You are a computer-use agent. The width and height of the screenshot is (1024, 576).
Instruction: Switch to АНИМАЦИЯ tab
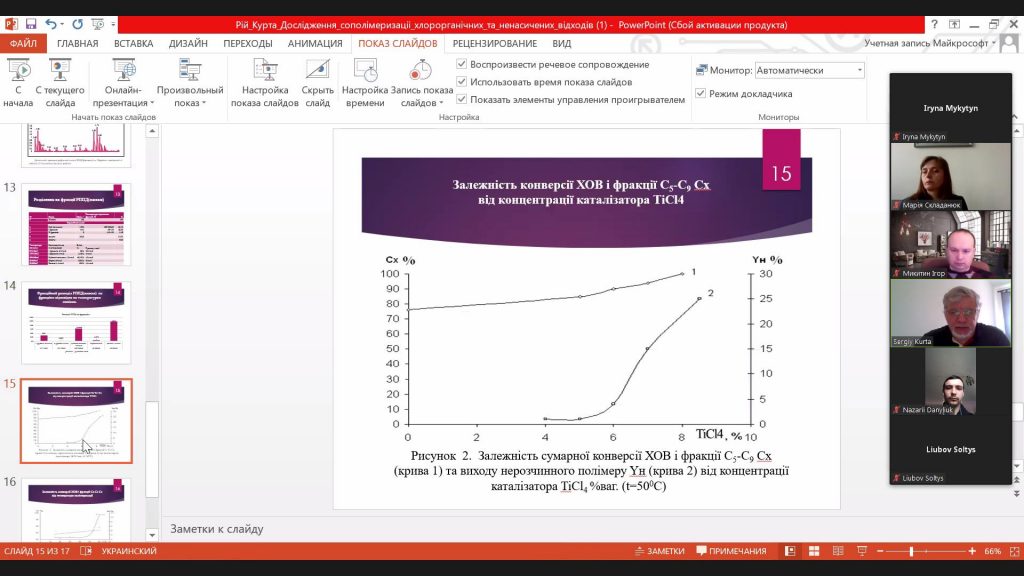(315, 44)
